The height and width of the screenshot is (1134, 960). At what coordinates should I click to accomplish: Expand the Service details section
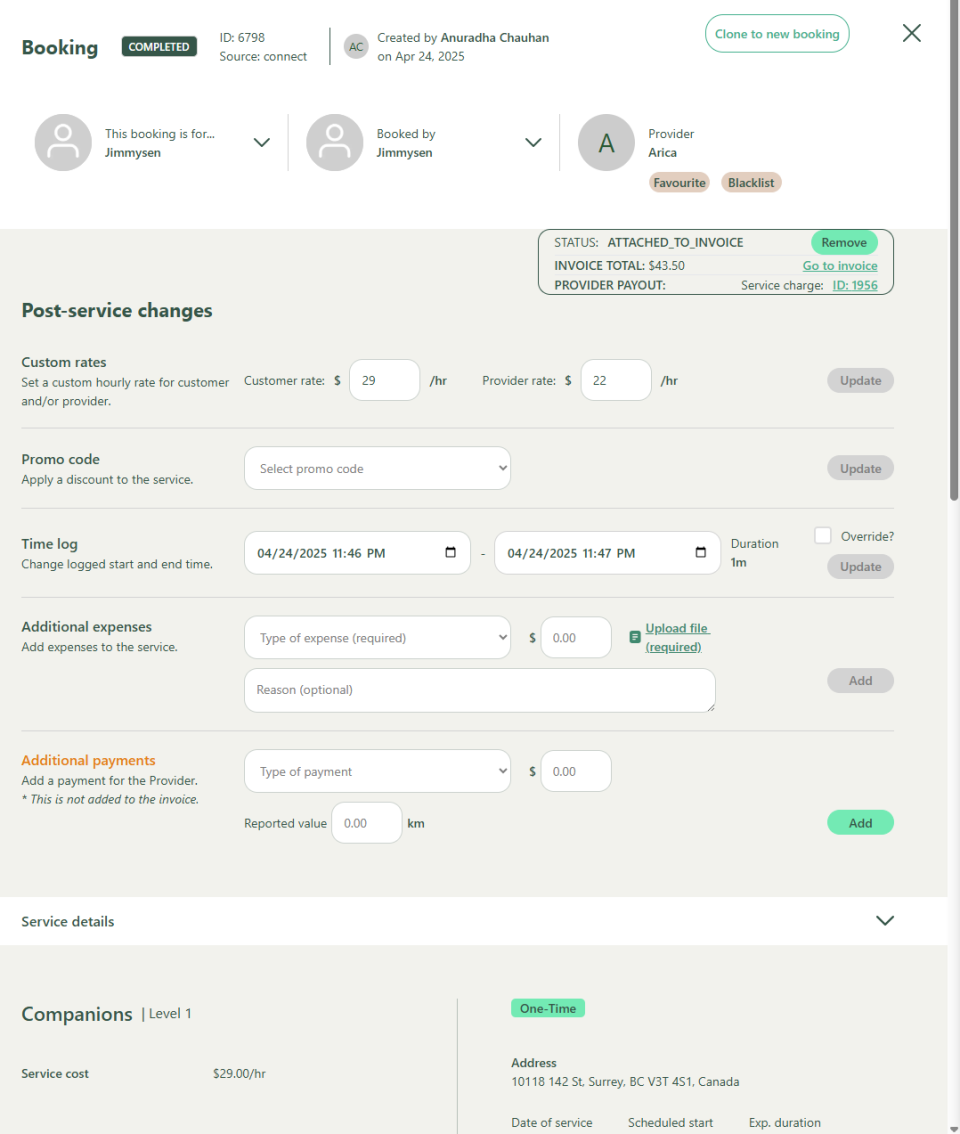coord(884,921)
